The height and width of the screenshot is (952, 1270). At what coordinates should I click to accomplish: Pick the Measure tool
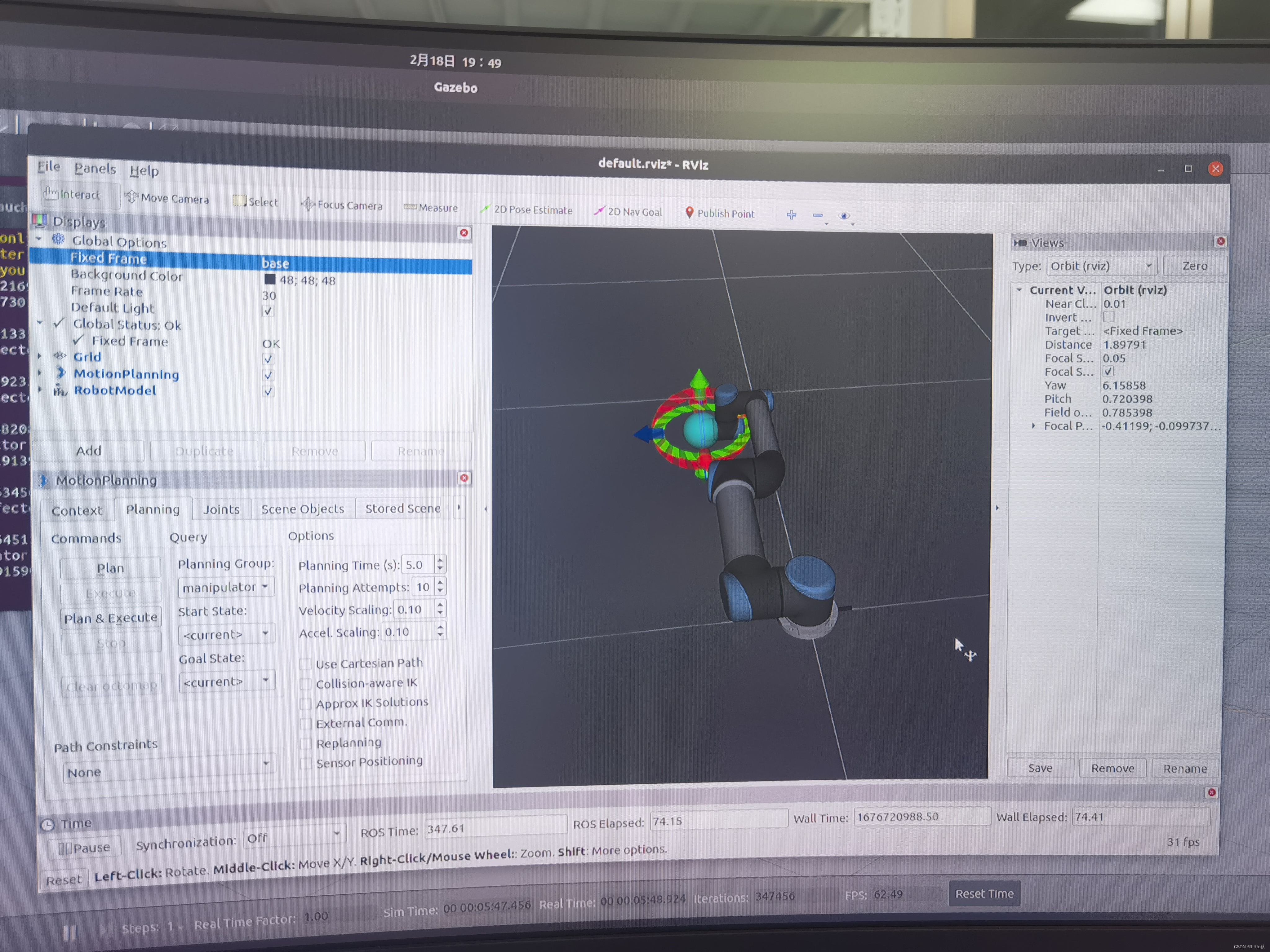(431, 208)
